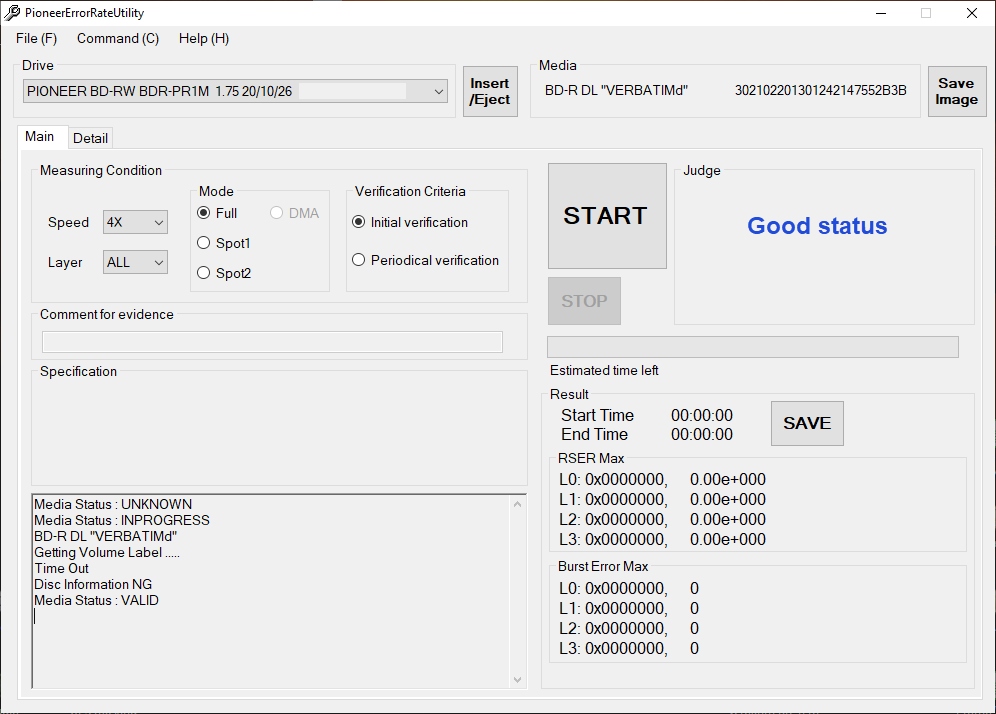Save the measurement result with SAVE
The height and width of the screenshot is (714, 996).
click(807, 423)
